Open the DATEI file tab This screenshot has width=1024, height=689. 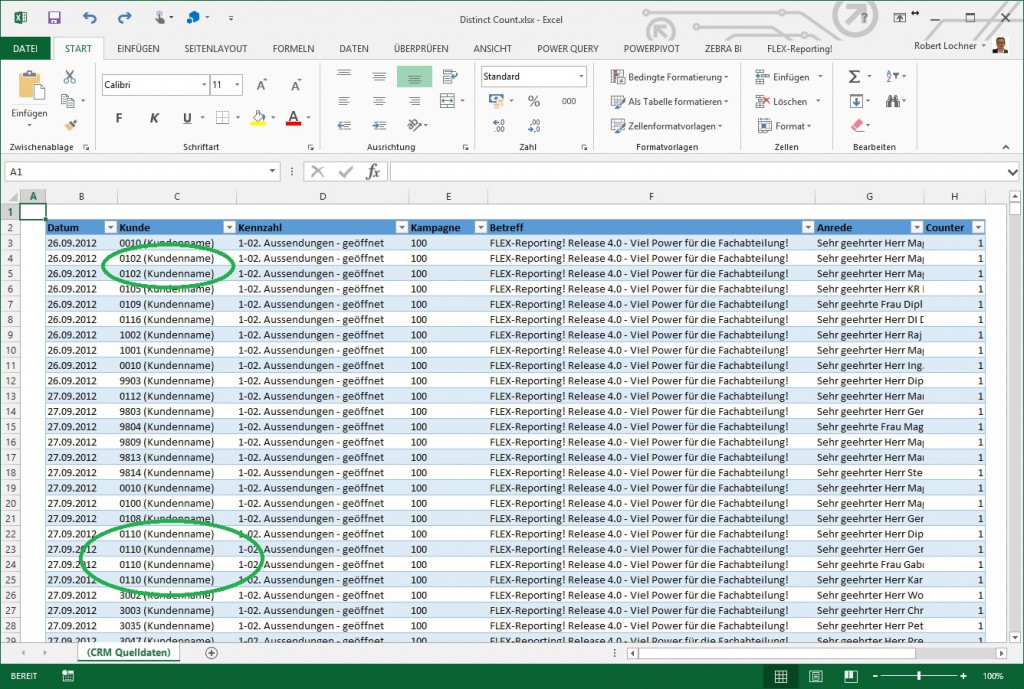[25, 48]
